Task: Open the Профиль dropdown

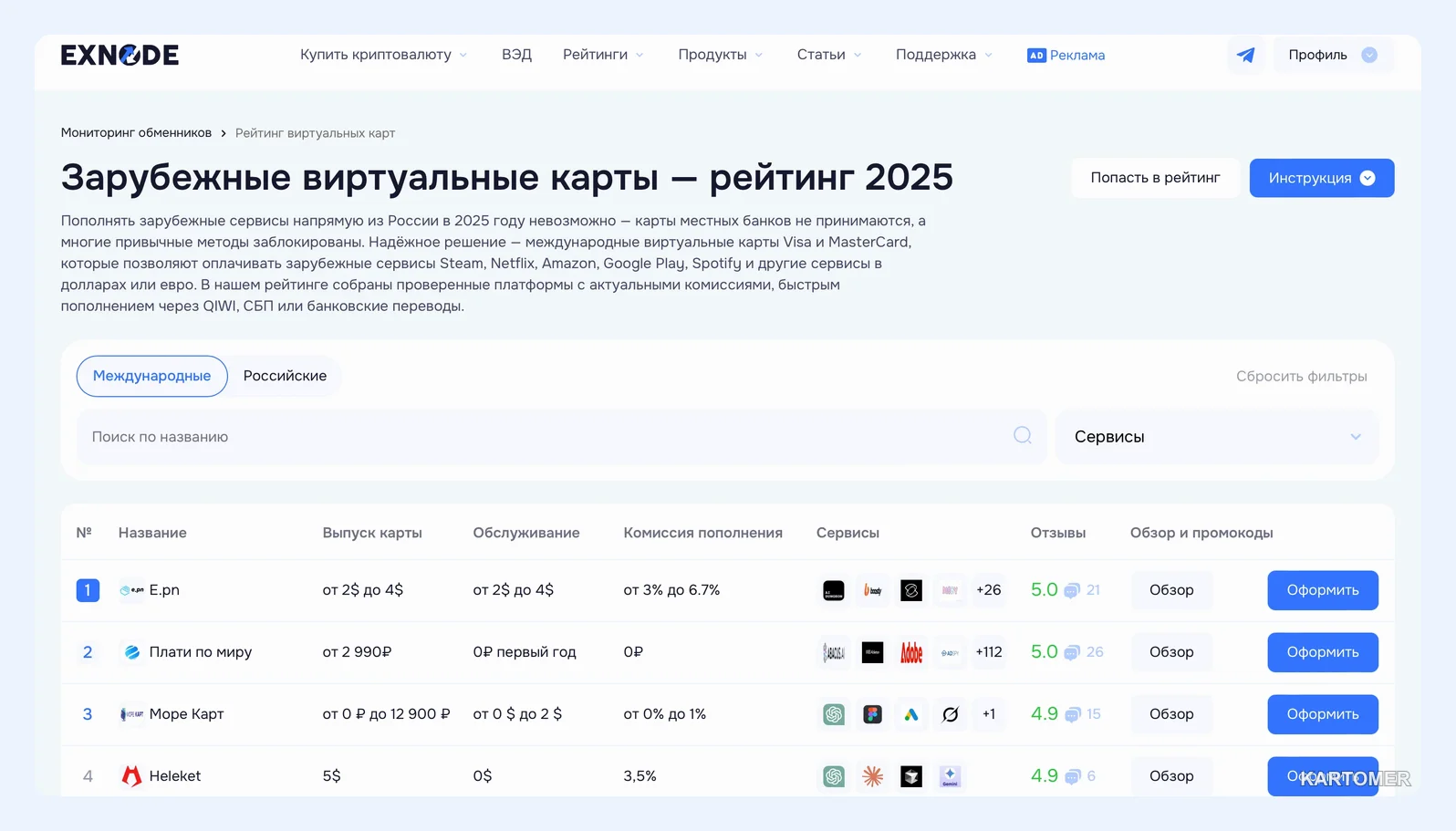Action: click(1333, 55)
